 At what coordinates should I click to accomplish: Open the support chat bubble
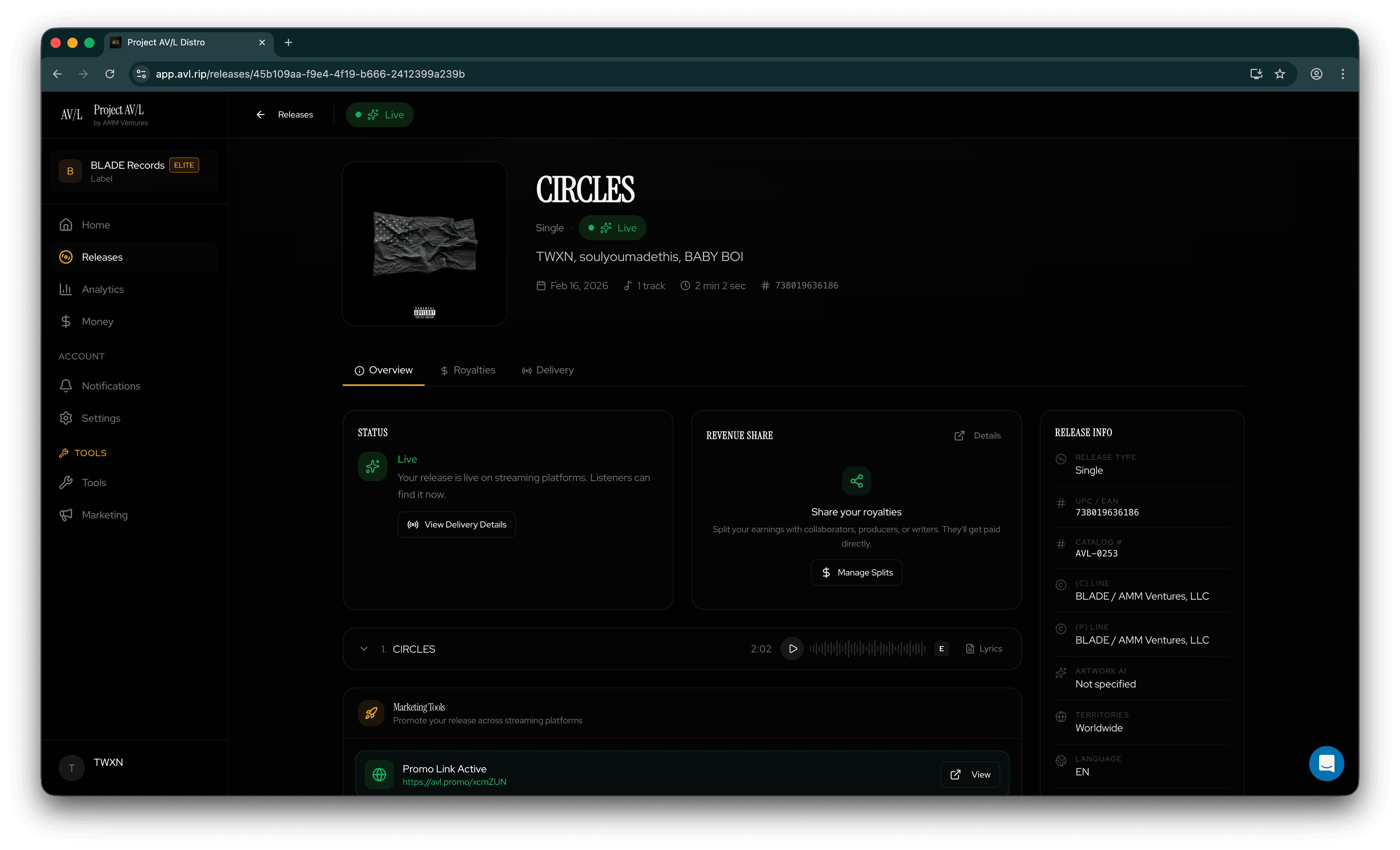click(x=1326, y=764)
